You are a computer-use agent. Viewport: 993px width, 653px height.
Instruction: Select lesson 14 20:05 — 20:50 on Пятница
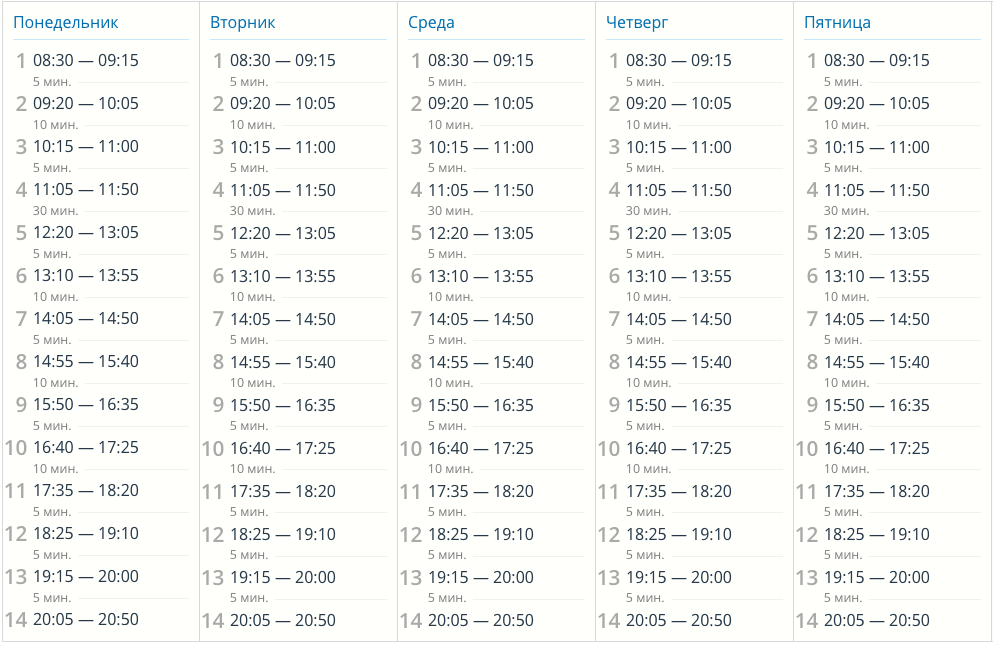[877, 620]
